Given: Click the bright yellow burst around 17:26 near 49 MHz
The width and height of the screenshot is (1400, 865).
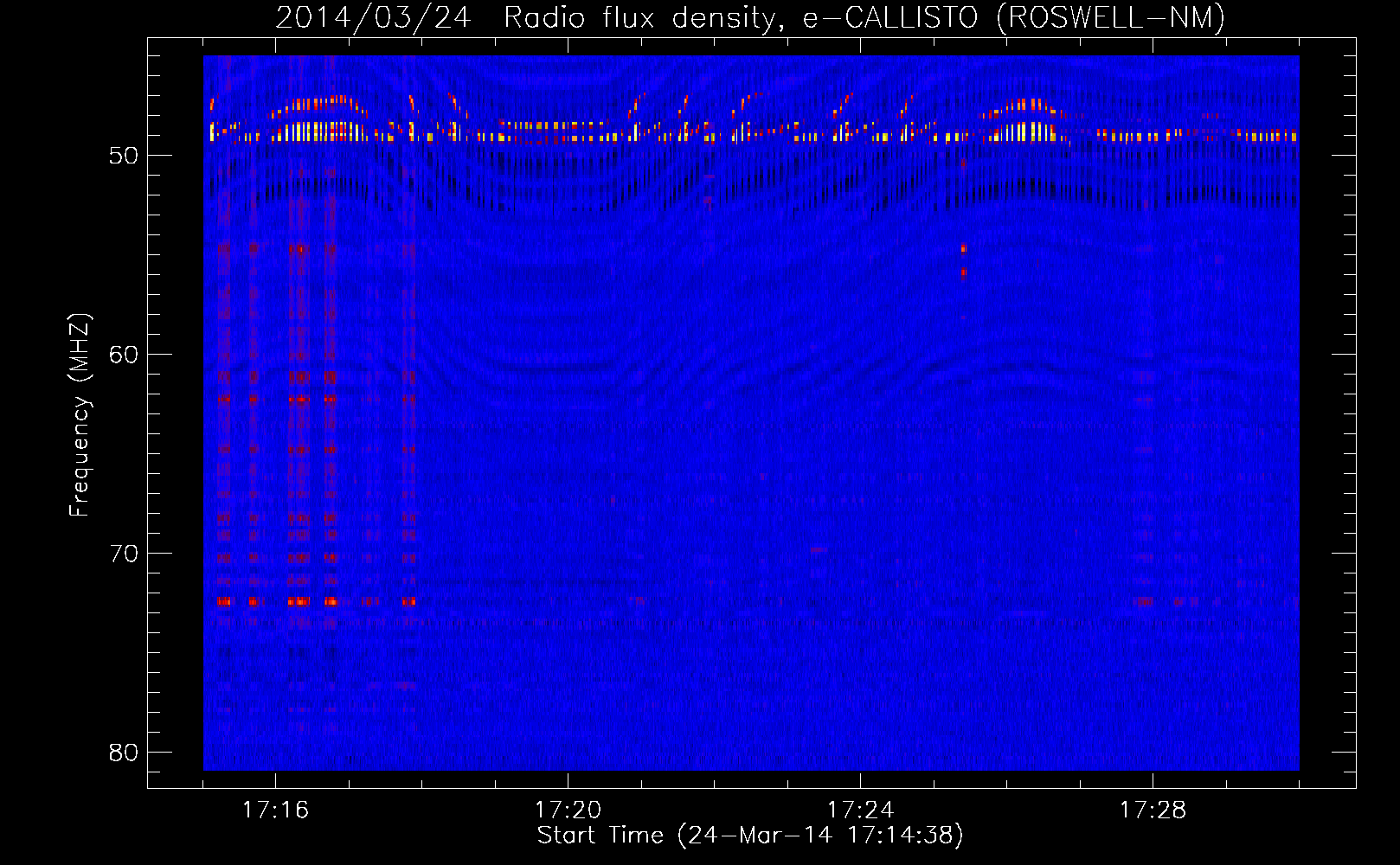Looking at the screenshot, I should click(1025, 132).
